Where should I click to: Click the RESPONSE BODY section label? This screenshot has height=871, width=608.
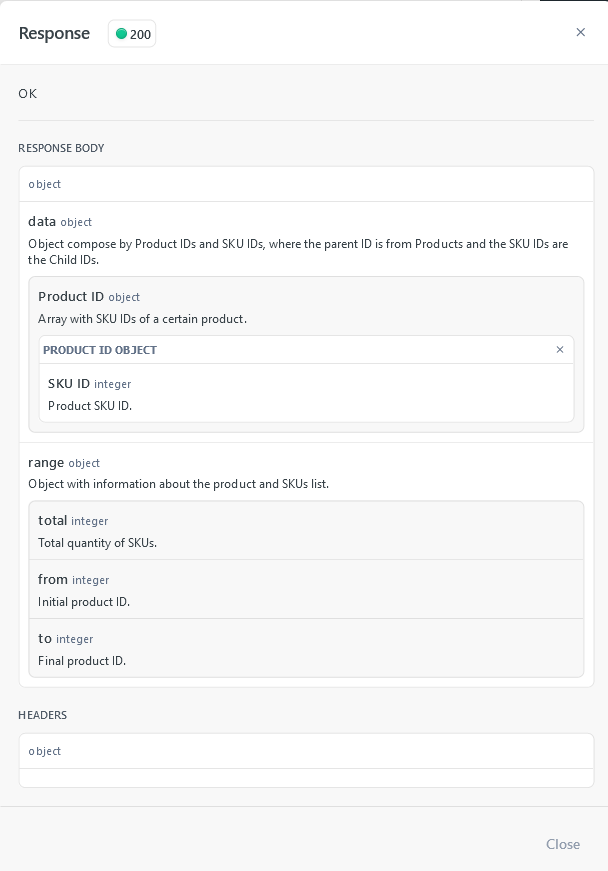coord(61,148)
